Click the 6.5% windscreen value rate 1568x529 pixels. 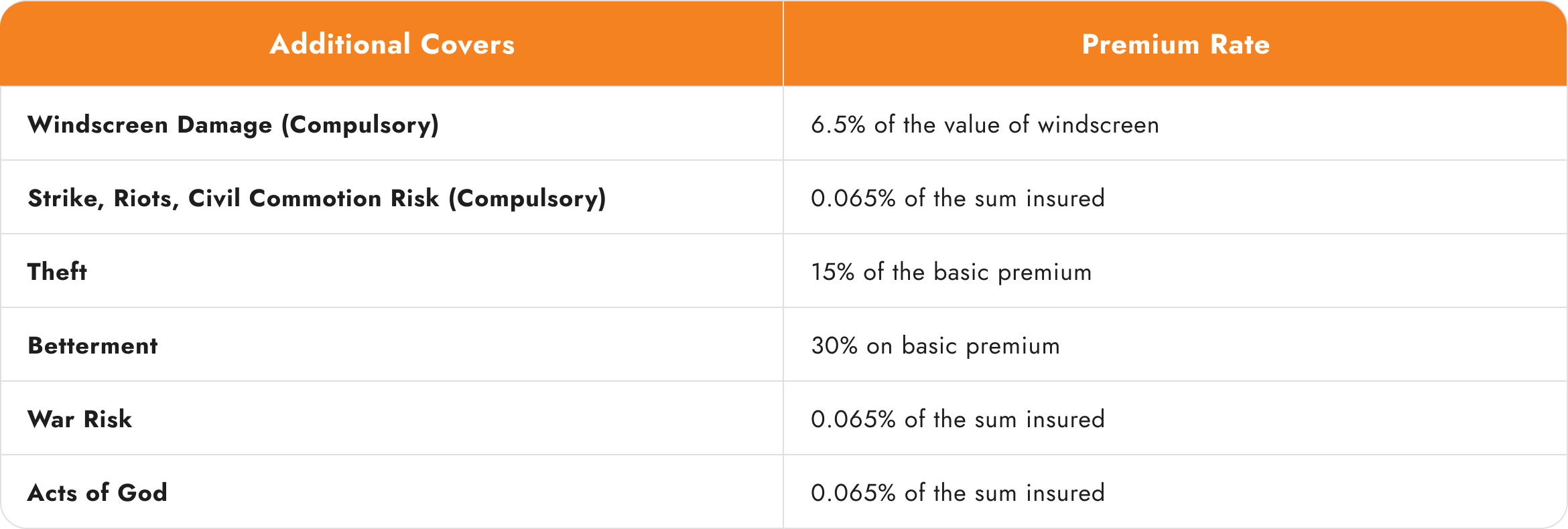pos(984,125)
